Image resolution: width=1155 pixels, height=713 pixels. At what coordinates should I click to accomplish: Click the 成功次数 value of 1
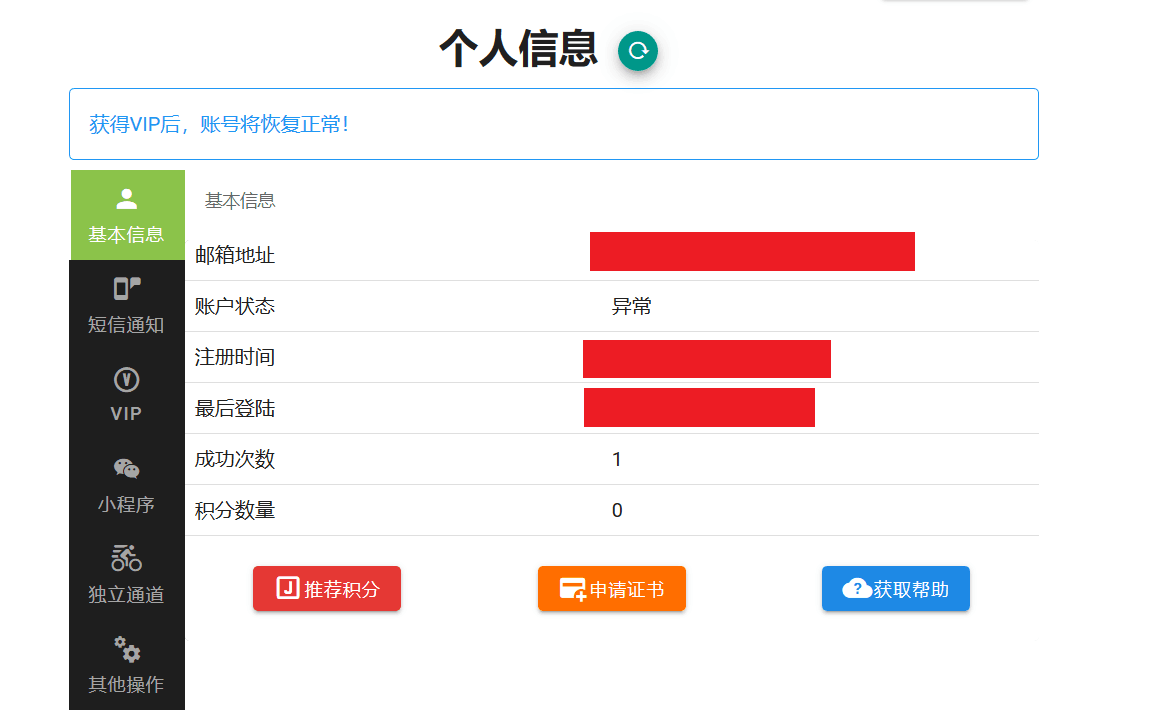pyautogui.click(x=617, y=460)
